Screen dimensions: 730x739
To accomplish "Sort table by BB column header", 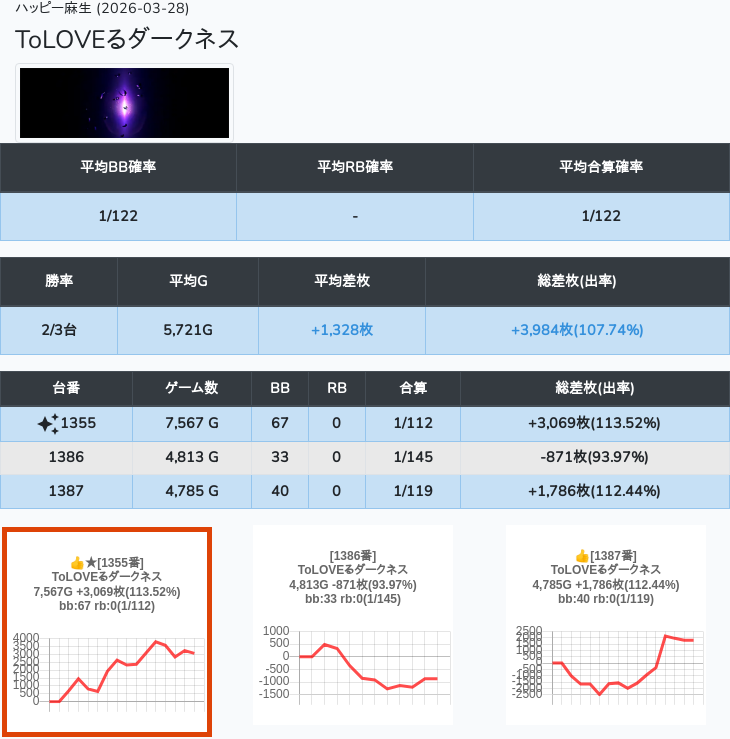I will click(x=280, y=388).
